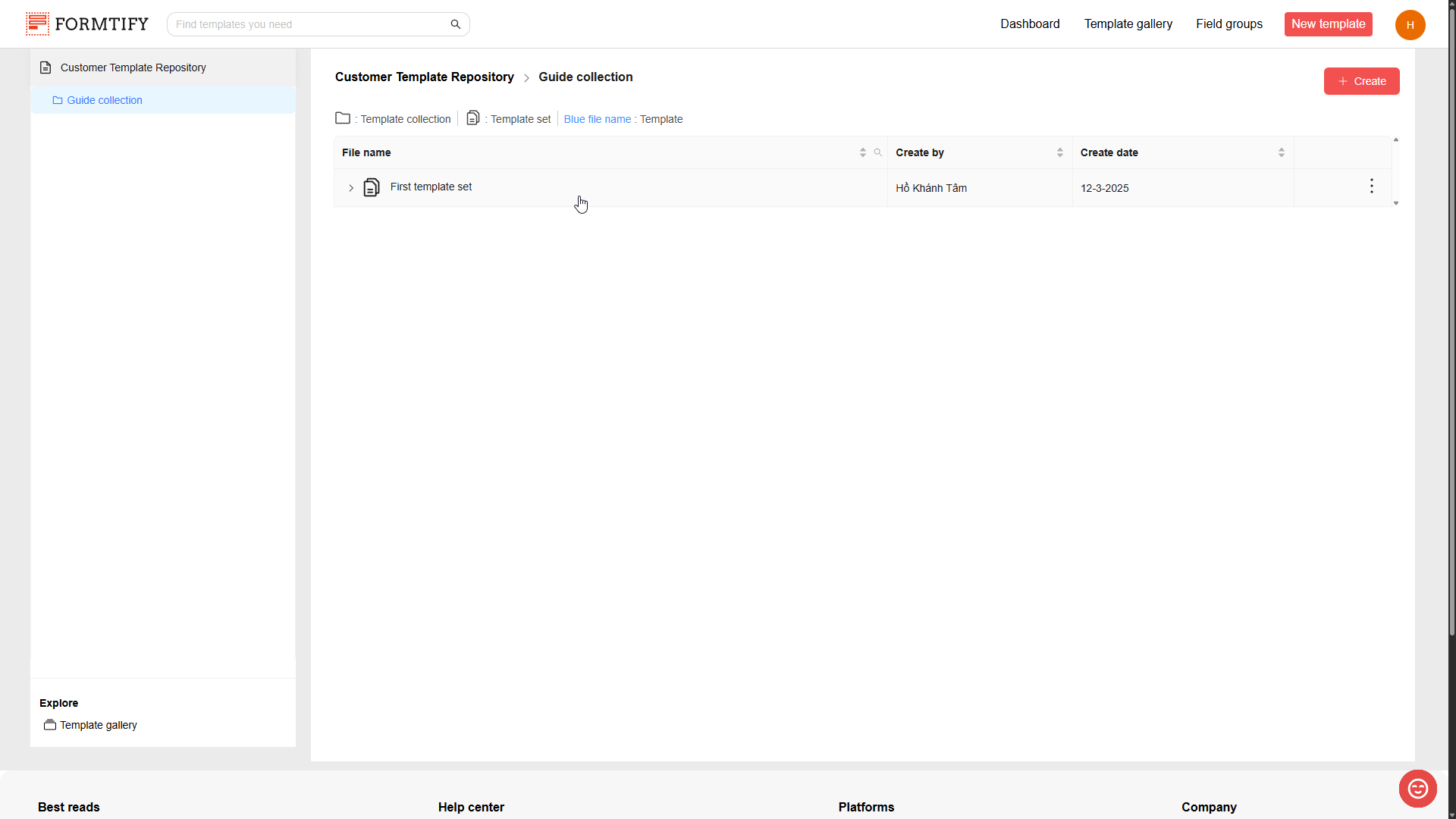Viewport: 1456px width, 819px height.
Task: Expand the First template set row
Action: [351, 188]
